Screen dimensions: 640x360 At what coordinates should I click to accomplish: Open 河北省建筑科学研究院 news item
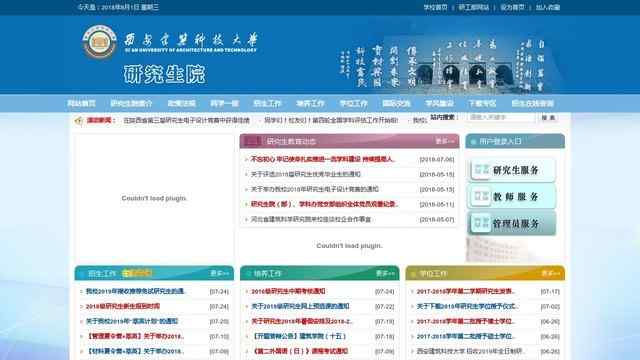tap(311, 219)
